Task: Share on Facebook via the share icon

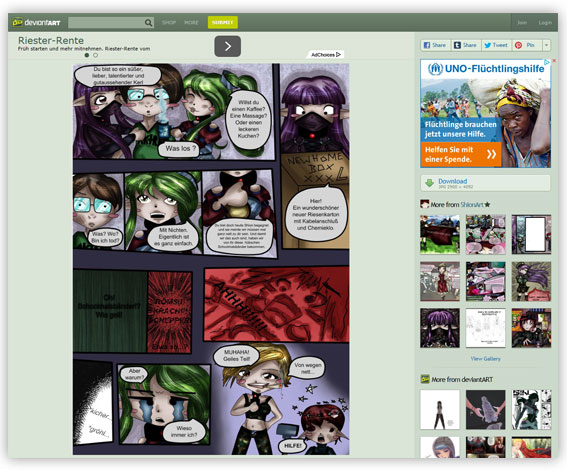Action: tap(427, 45)
